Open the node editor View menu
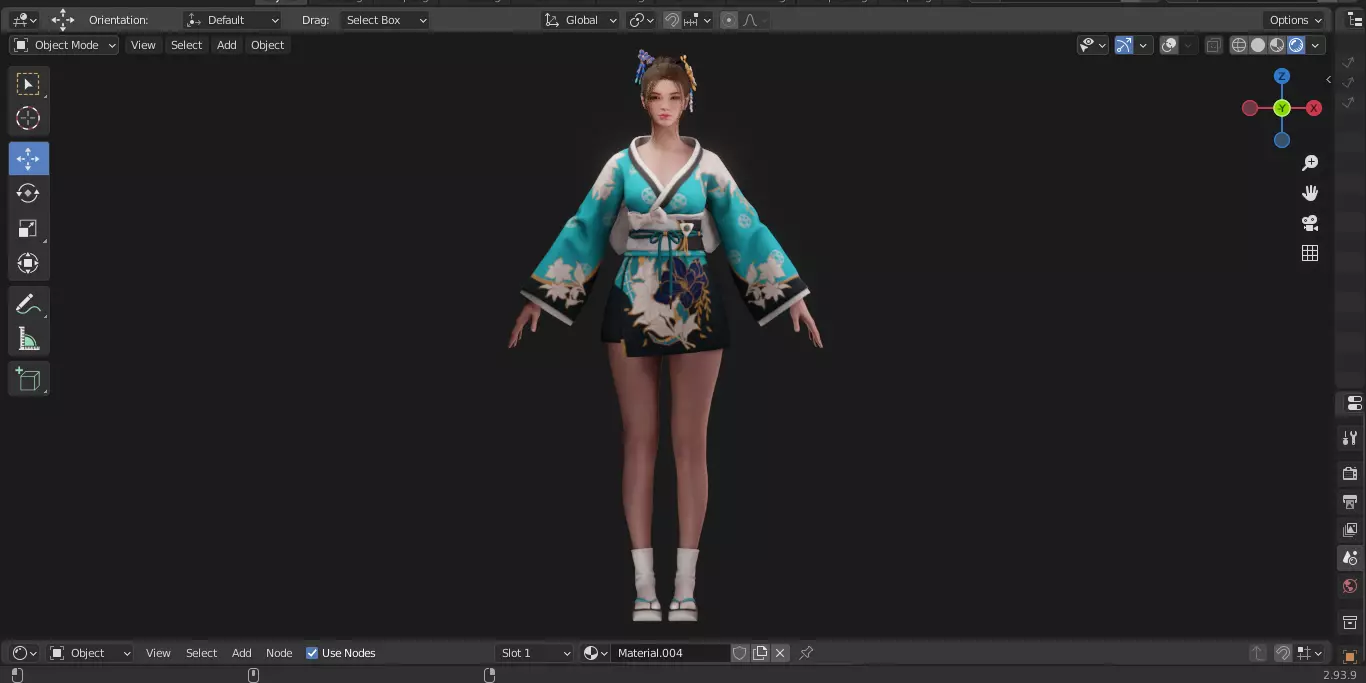The width and height of the screenshot is (1366, 683). pyautogui.click(x=158, y=653)
